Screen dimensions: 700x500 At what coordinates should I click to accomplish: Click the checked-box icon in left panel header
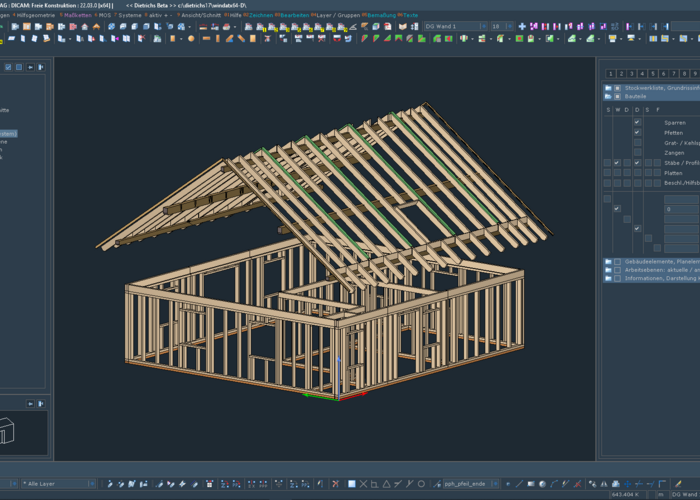point(8,67)
